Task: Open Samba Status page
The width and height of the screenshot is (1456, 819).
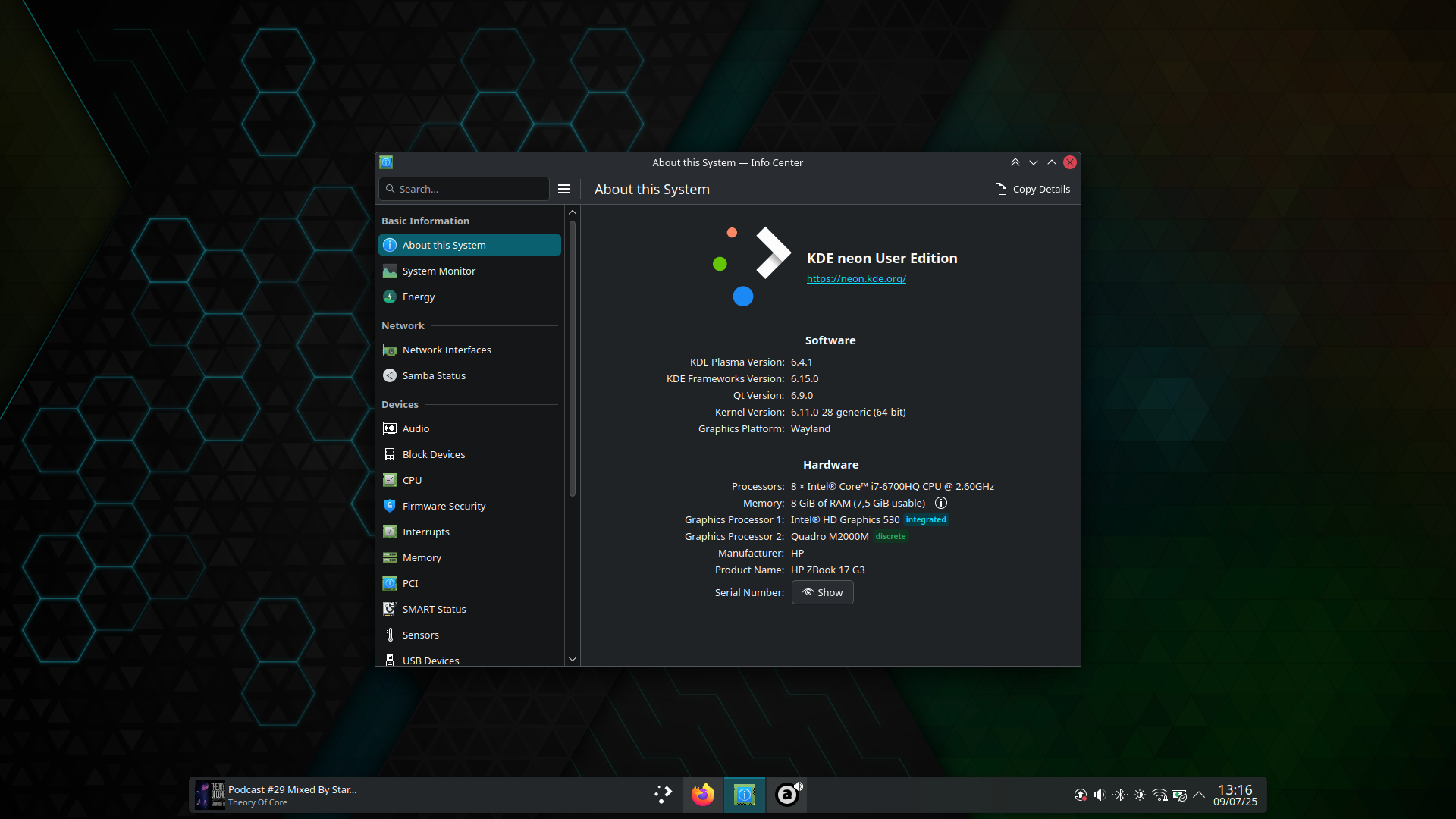Action: coord(469,375)
